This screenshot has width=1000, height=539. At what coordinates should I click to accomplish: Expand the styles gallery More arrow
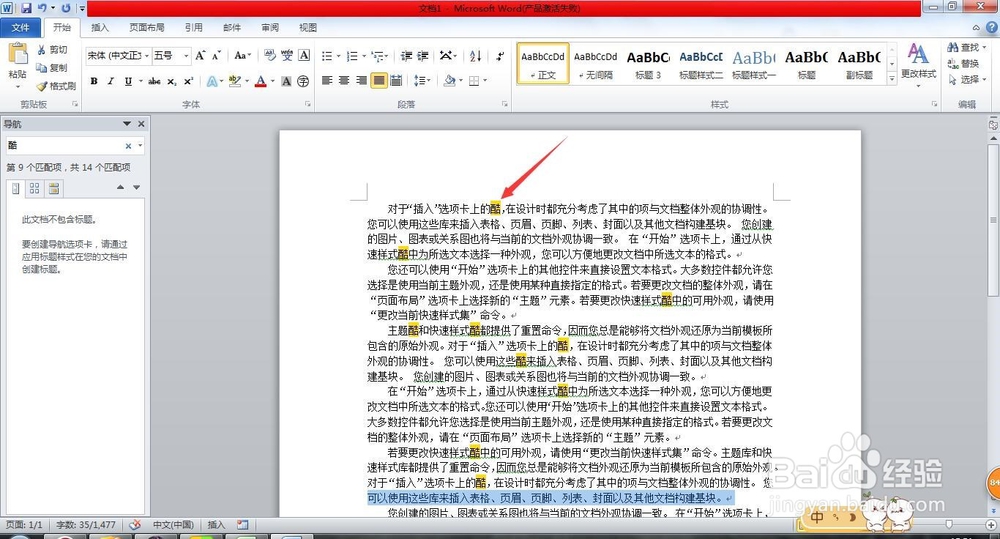(x=892, y=78)
